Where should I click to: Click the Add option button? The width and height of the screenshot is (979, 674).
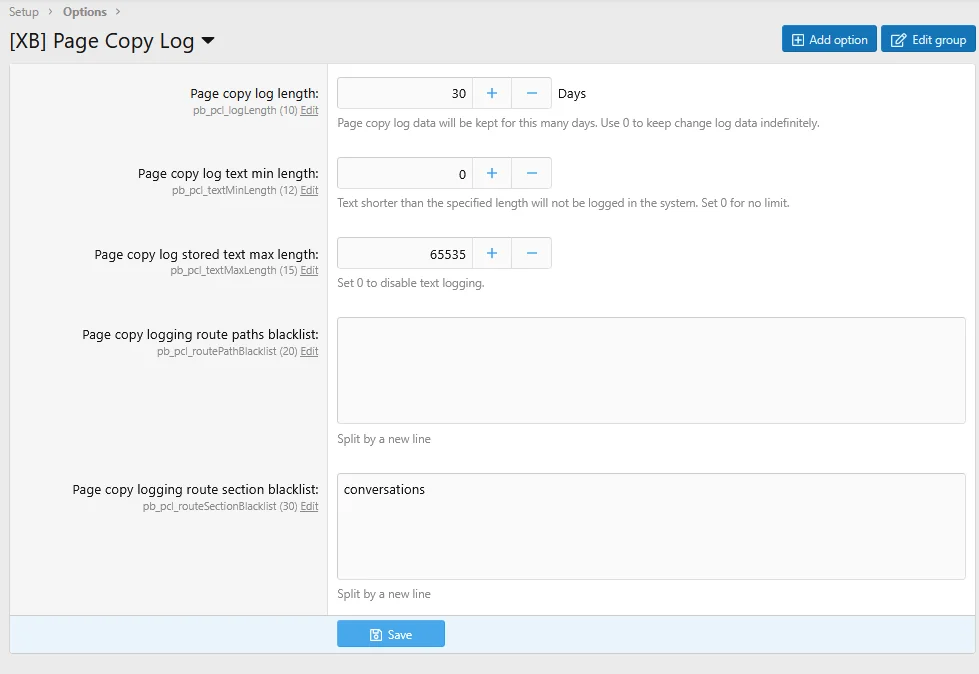pos(829,39)
